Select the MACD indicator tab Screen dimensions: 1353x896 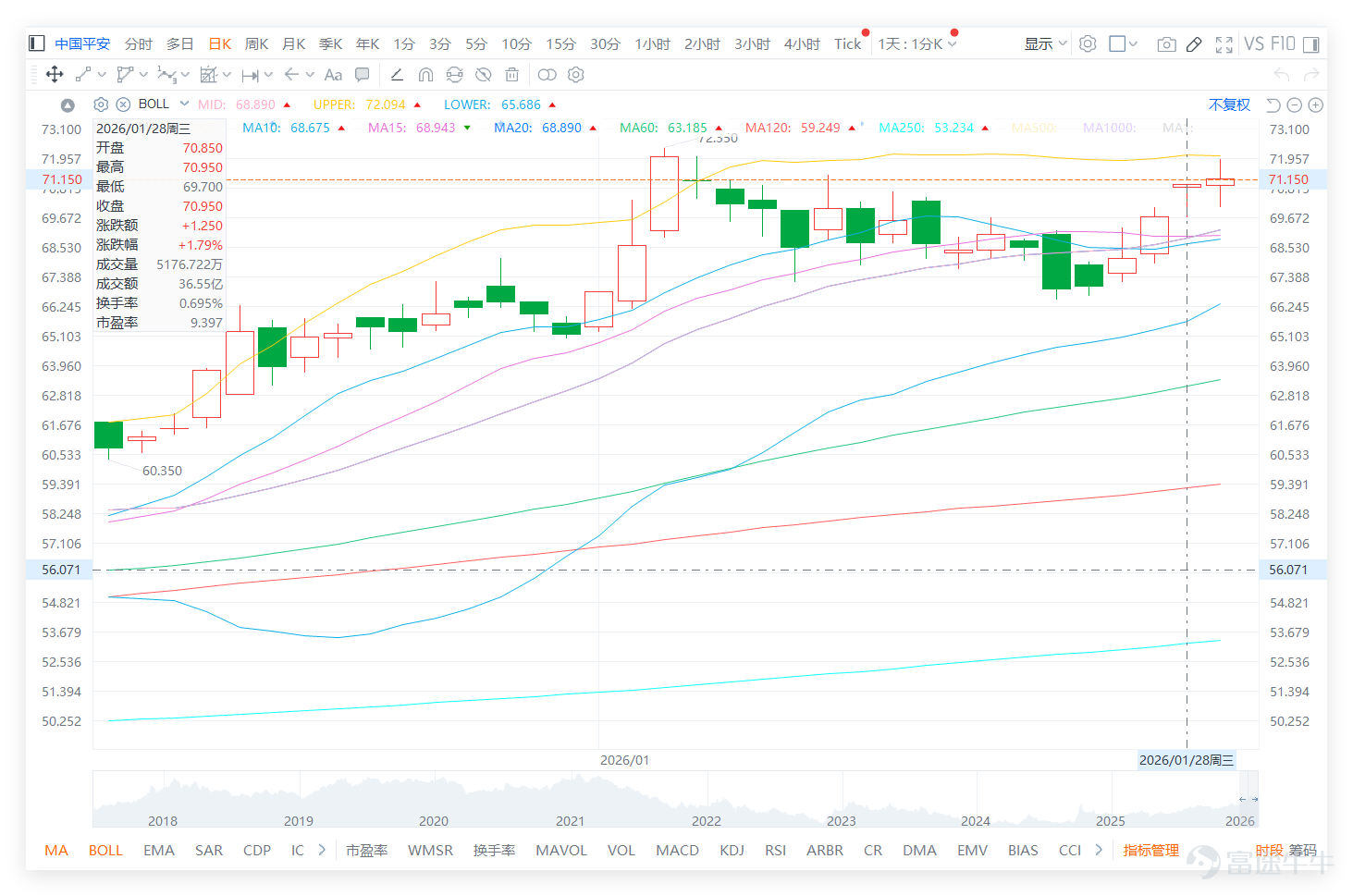pos(677,850)
